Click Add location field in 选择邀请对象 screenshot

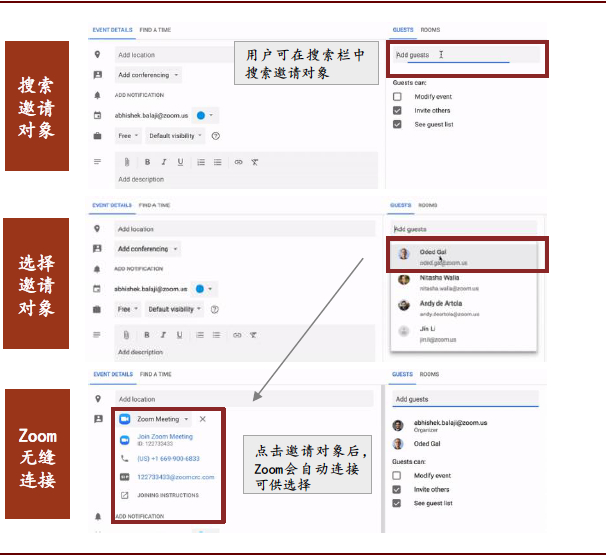click(245, 229)
